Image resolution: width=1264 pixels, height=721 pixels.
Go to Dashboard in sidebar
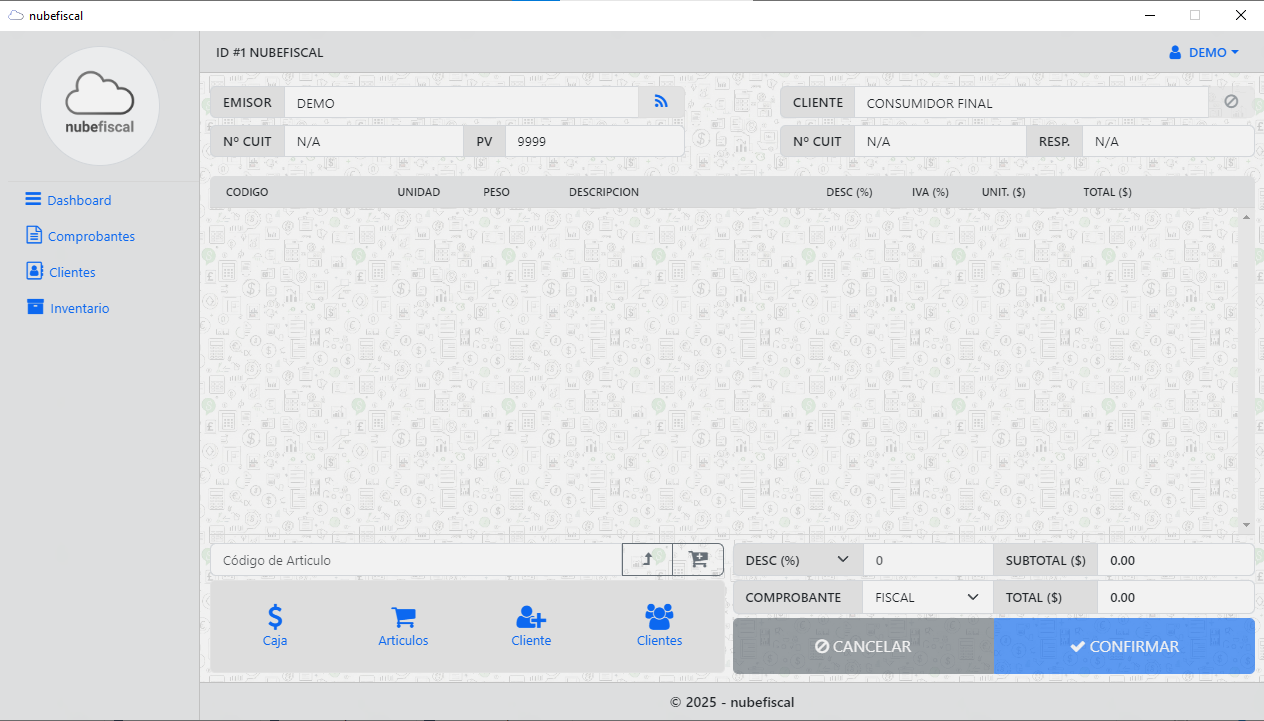(78, 200)
